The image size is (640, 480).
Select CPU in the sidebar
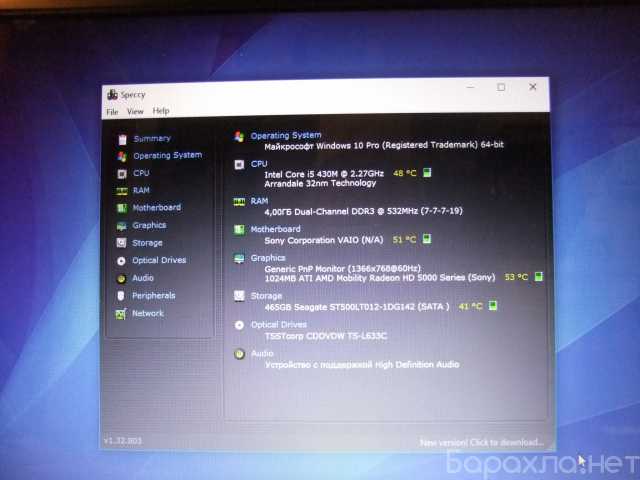(141, 173)
